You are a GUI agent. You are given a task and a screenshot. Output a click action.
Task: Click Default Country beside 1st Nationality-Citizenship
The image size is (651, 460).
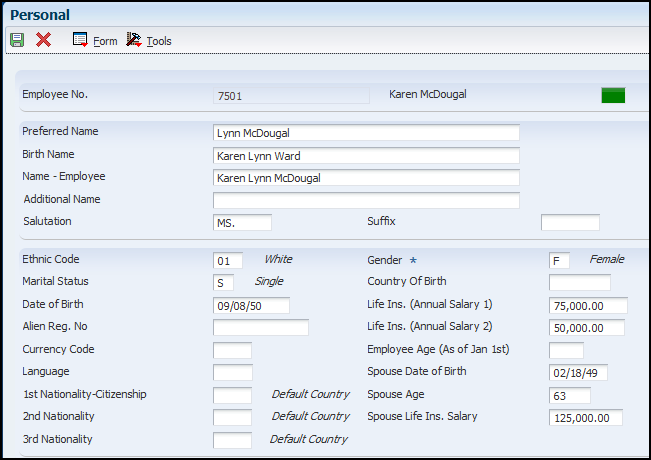311,394
